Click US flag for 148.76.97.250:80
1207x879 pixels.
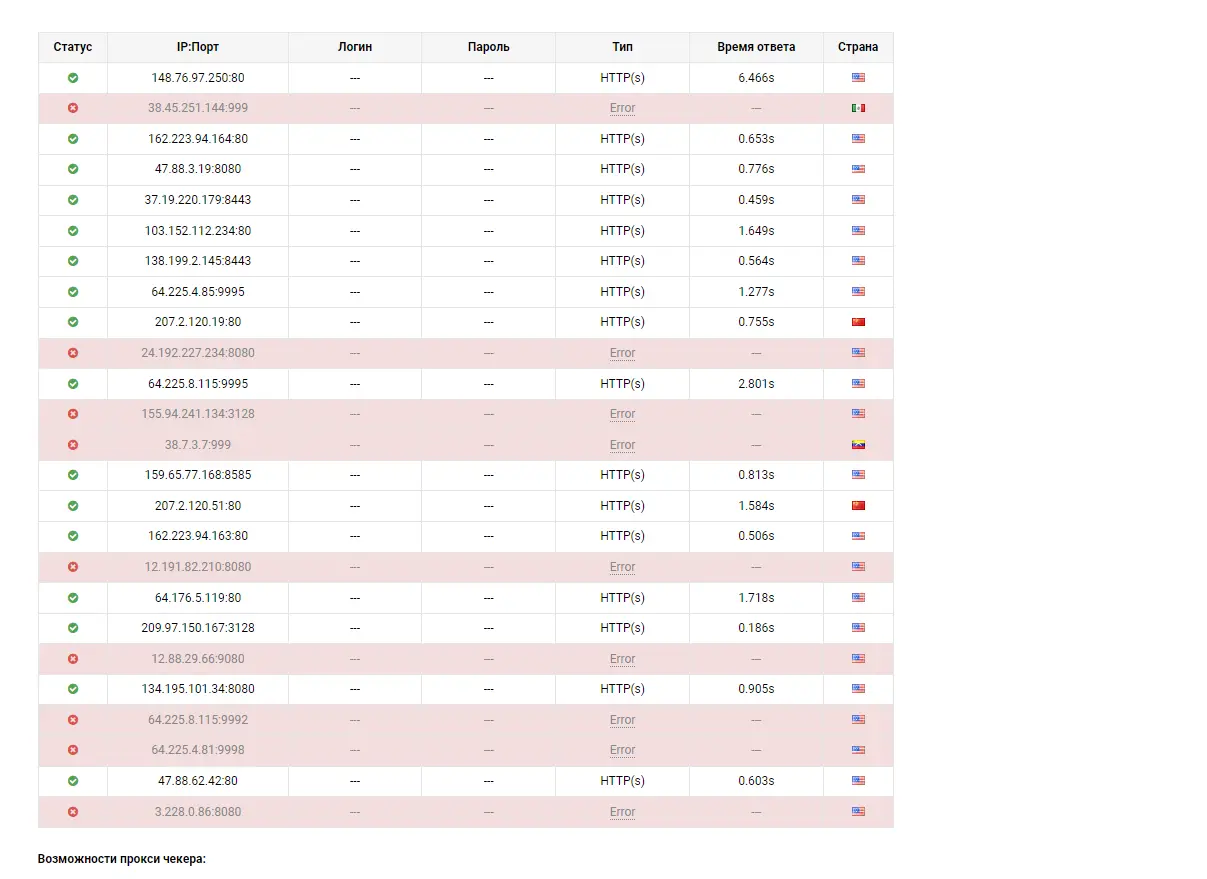858,78
